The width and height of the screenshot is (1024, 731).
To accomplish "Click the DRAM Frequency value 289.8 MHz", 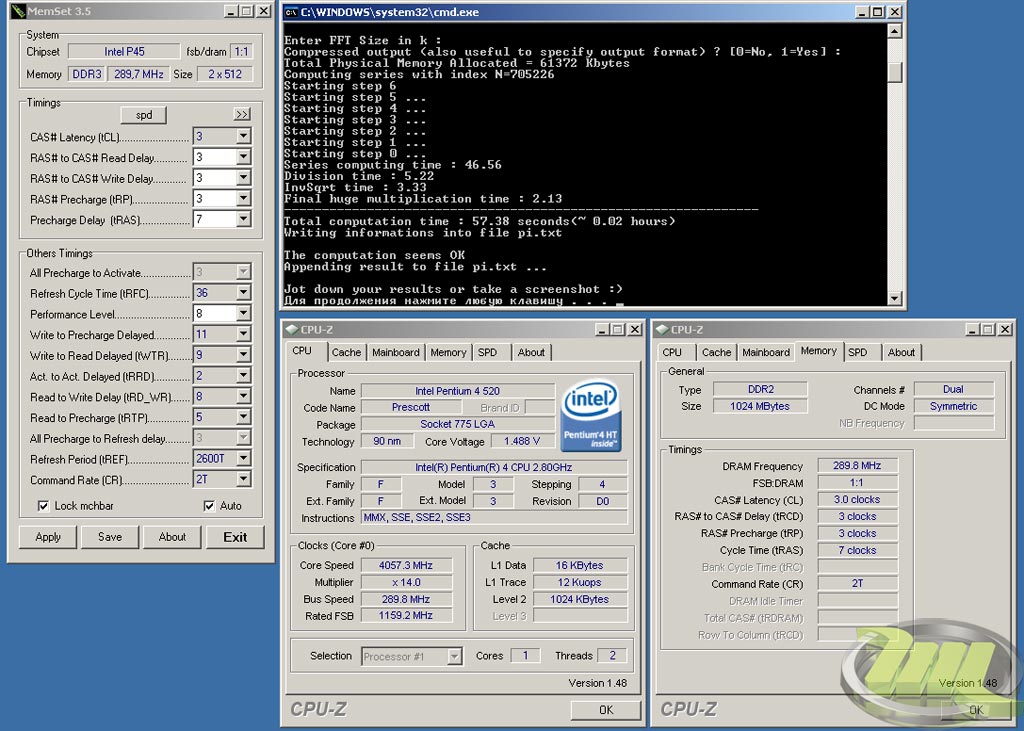I will (x=857, y=466).
